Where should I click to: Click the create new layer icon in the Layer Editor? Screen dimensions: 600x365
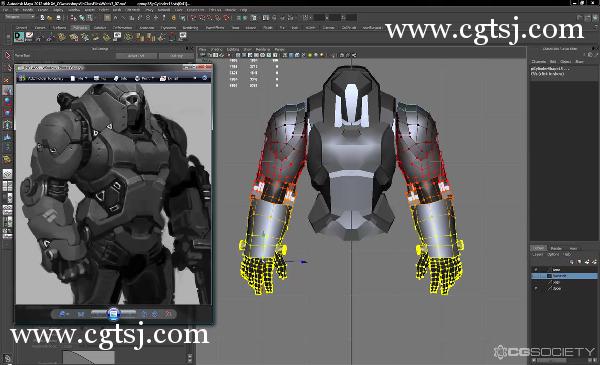(587, 262)
